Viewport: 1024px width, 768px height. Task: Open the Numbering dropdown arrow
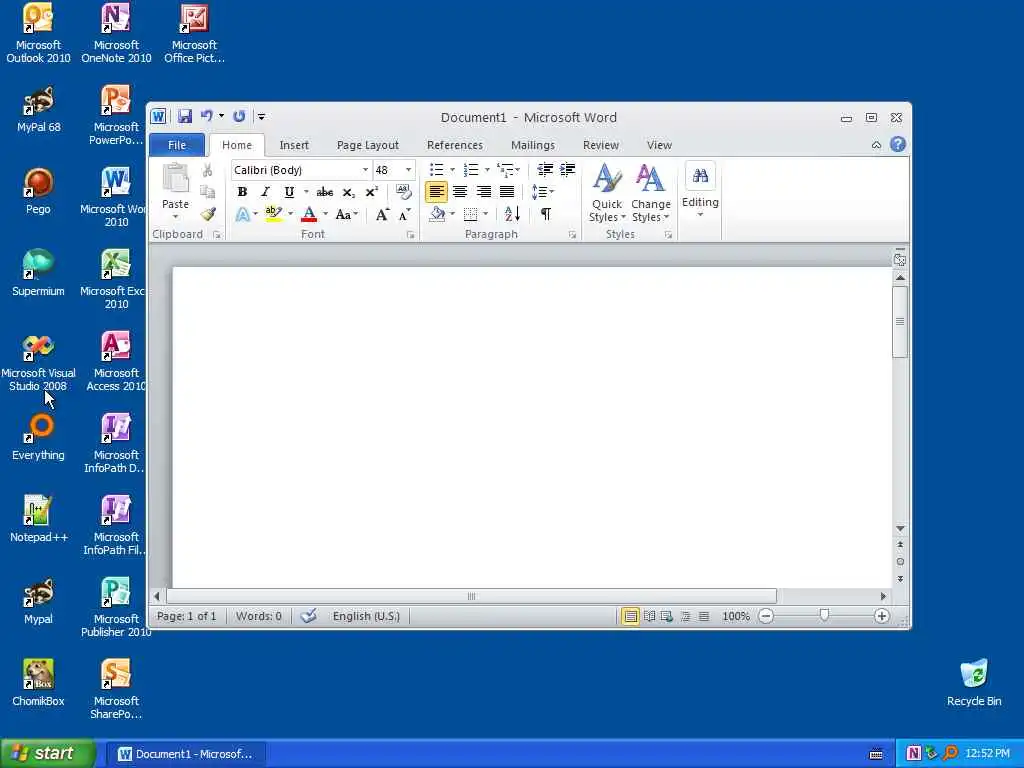[487, 170]
